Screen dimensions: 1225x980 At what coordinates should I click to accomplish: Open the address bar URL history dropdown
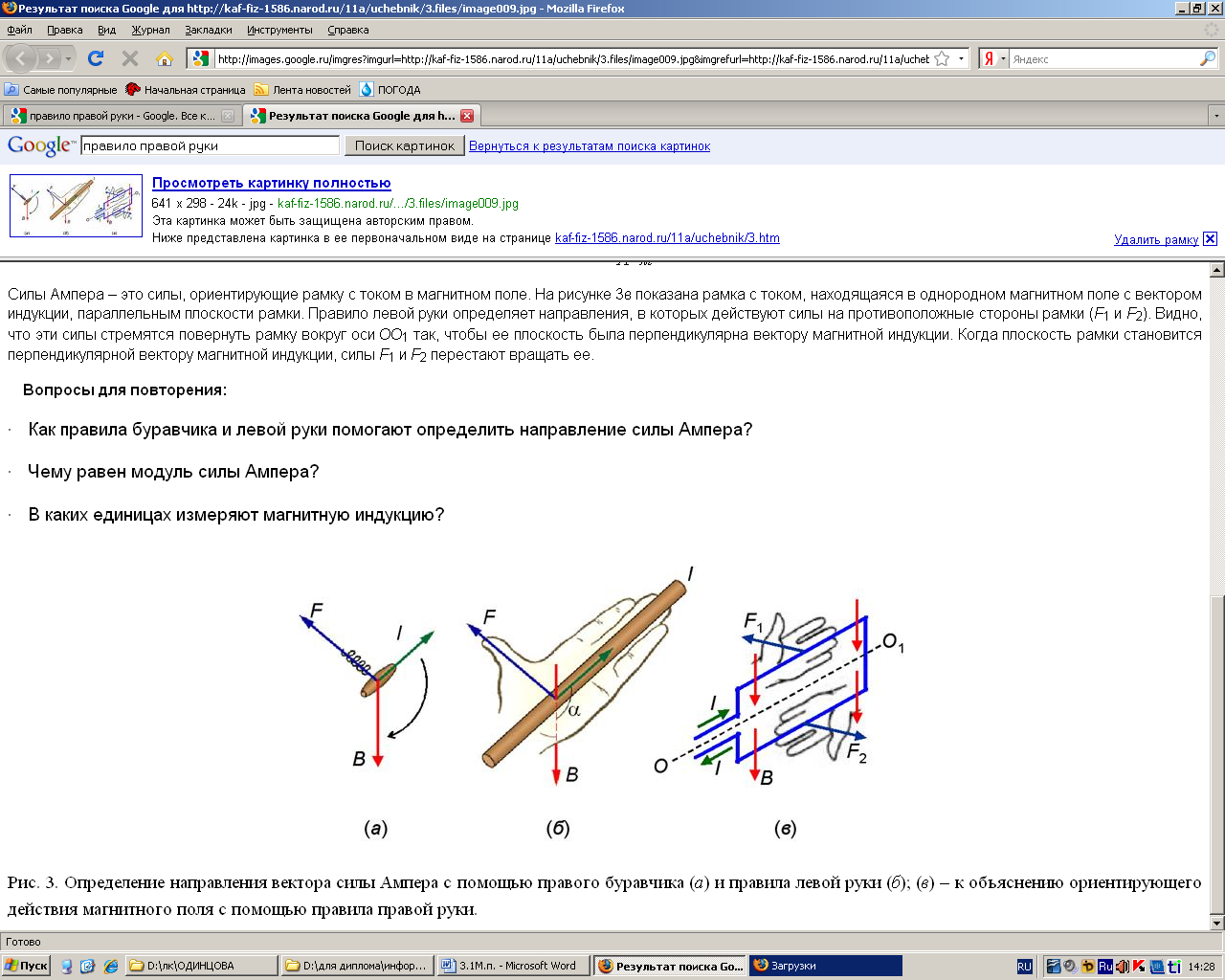point(961,58)
